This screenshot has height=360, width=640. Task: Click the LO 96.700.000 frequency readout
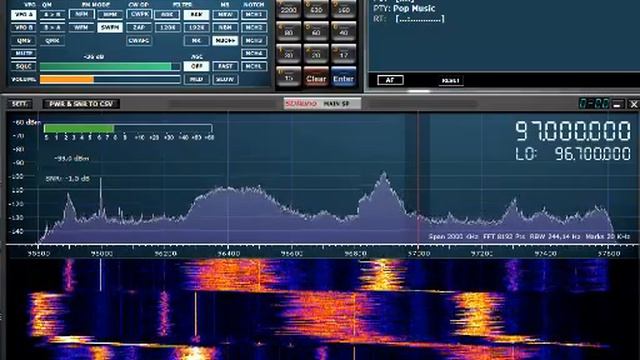pos(573,154)
